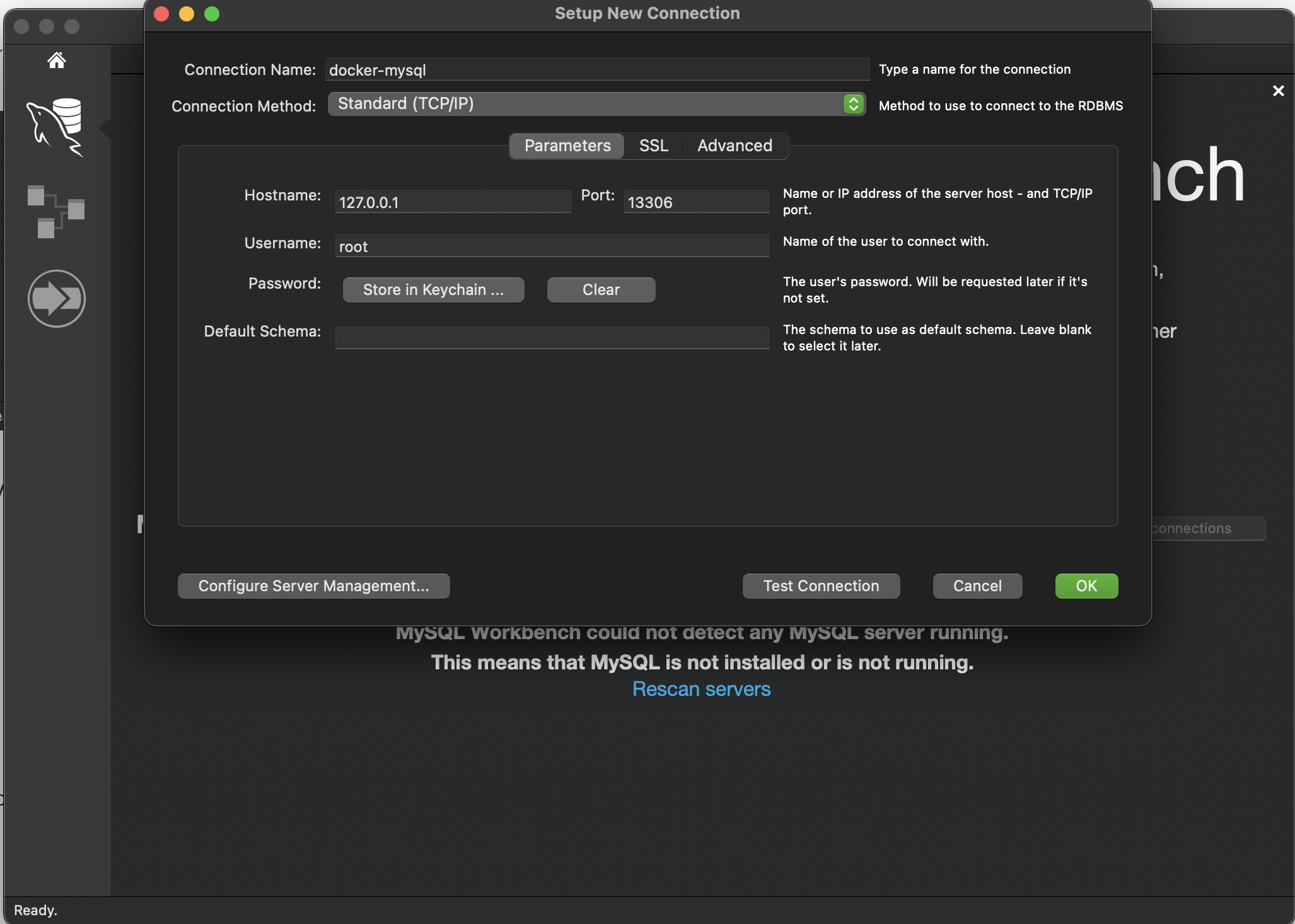Image resolution: width=1295 pixels, height=924 pixels.
Task: Open the MySQL dolphin connections view
Action: point(55,127)
